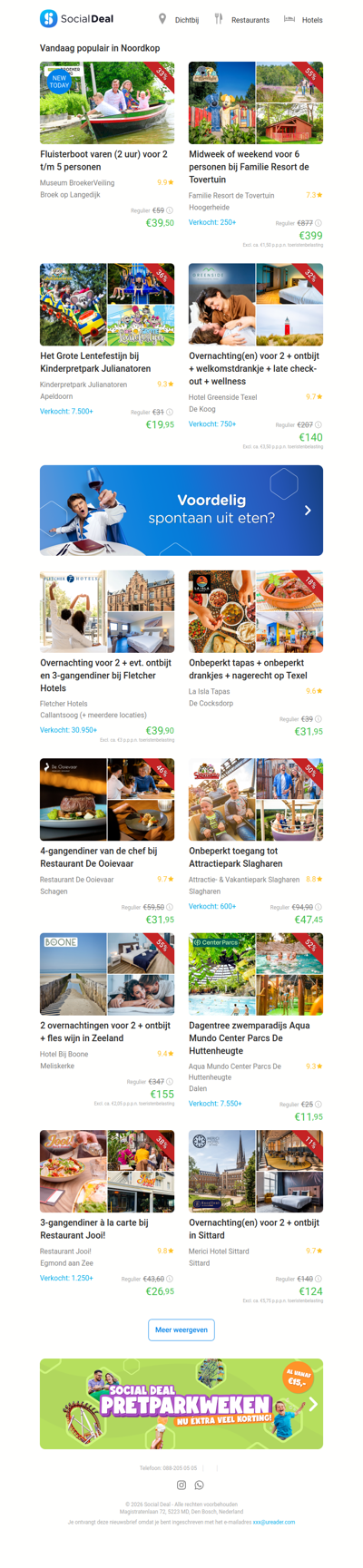Open the WhatsApp icon in footer
Viewport: 363px width, 1568px height.
[x=200, y=1485]
